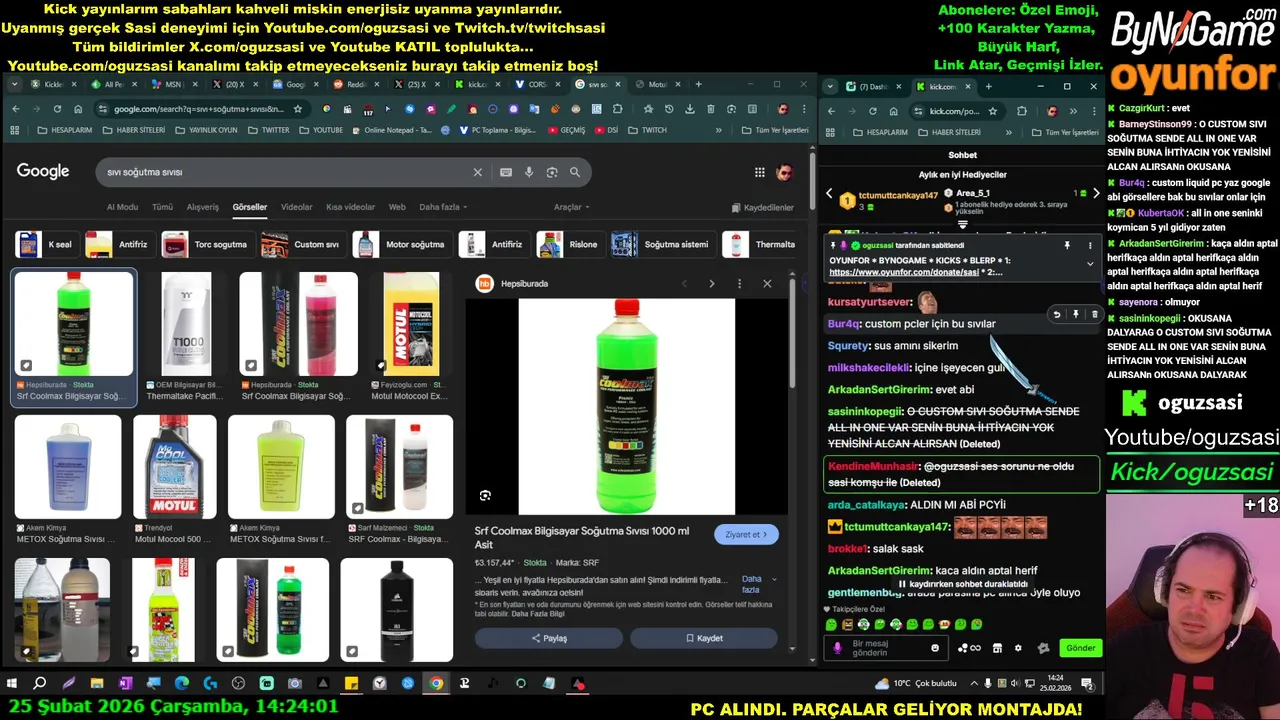1280x720 pixels.
Task: Bookmark the kick.com page with the star
Action: (992, 111)
